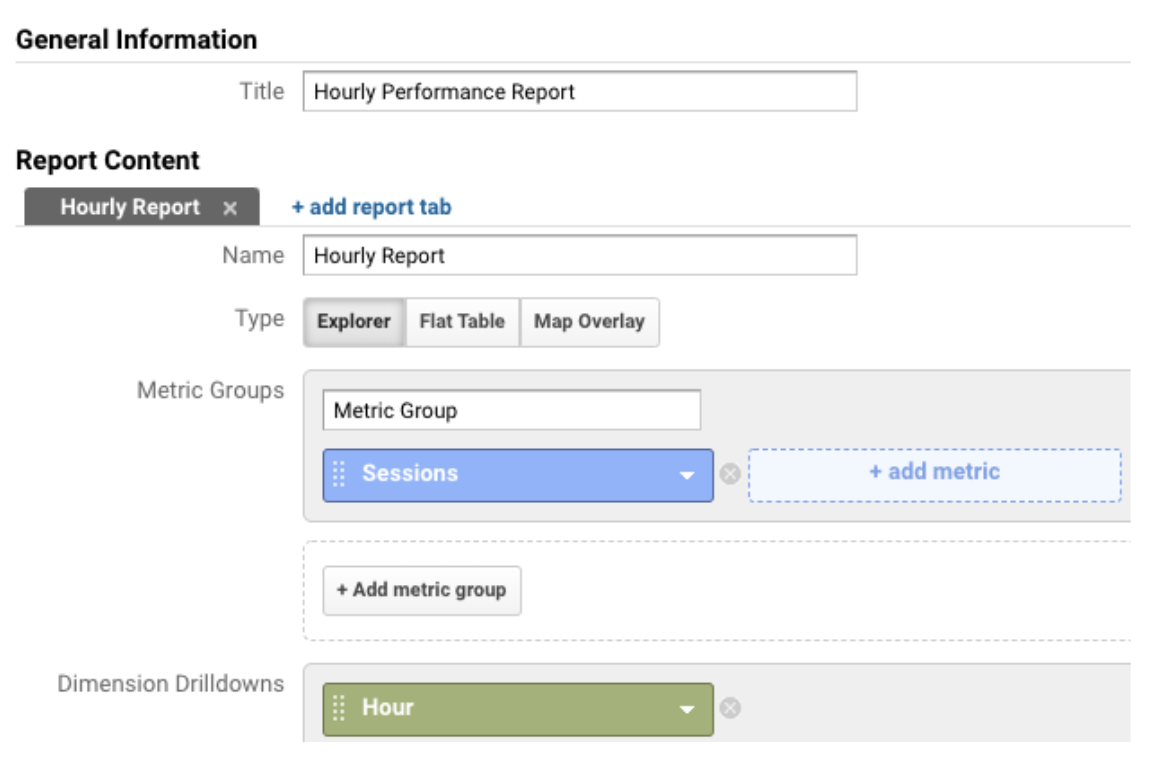Click the Dimension Drilldowns label
The width and height of the screenshot is (1150, 764).
pyautogui.click(x=170, y=683)
